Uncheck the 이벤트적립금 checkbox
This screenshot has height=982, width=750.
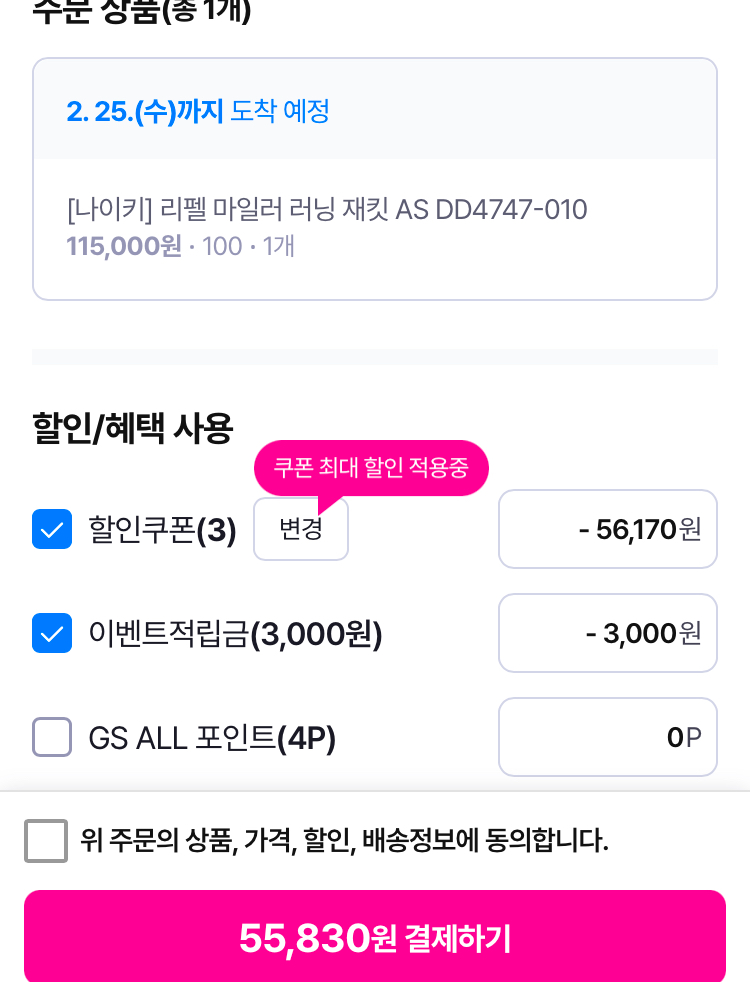click(52, 633)
